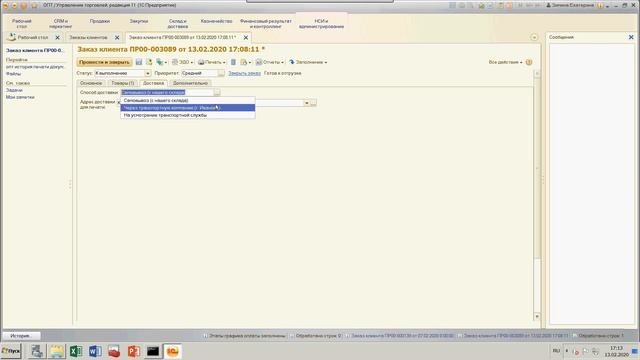This screenshot has width=640, height=360.
Task: Select На усмотрение транспортной службы option
Action: pyautogui.click(x=187, y=115)
